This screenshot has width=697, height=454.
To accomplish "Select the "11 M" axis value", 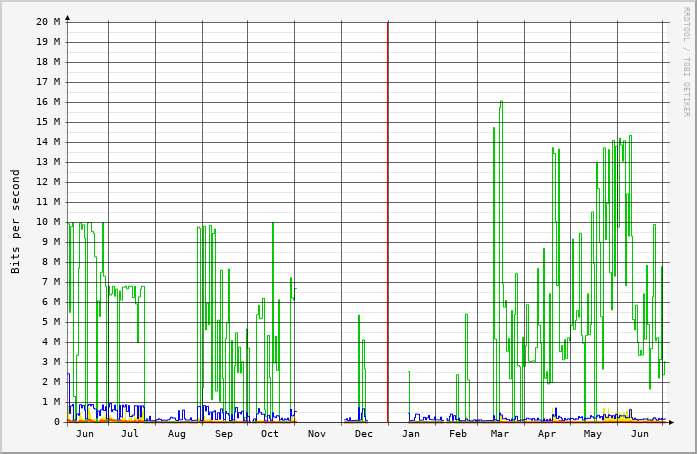I will 48,202.
